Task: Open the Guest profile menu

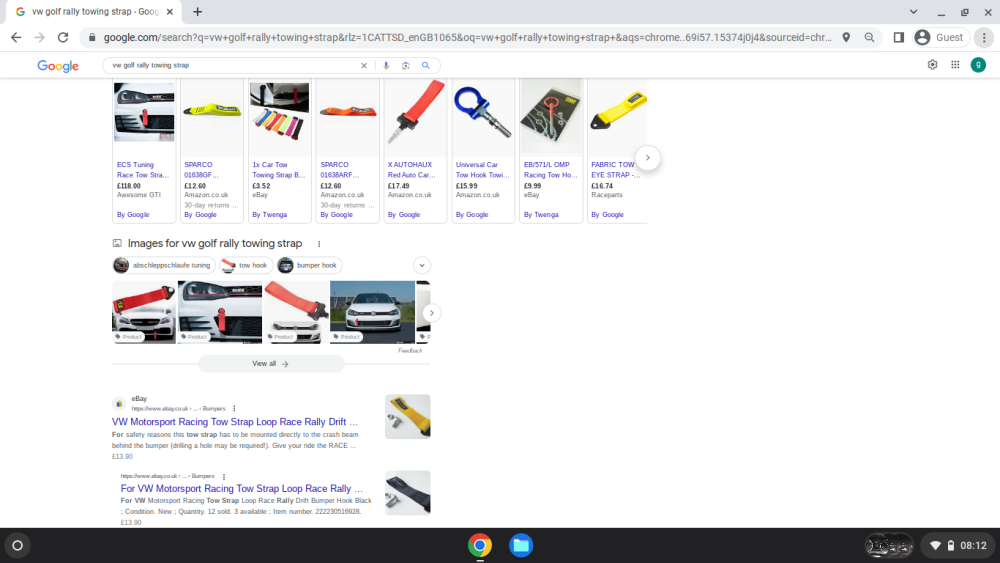Action: tap(940, 38)
